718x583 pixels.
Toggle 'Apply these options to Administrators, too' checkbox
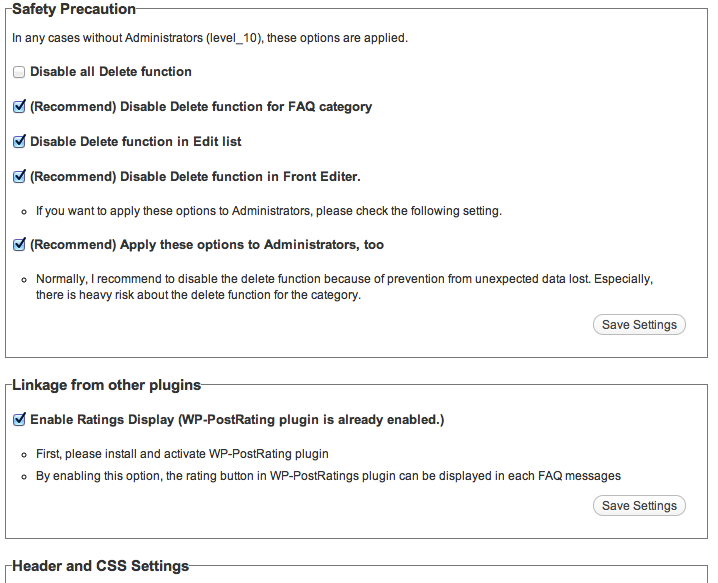[19, 245]
